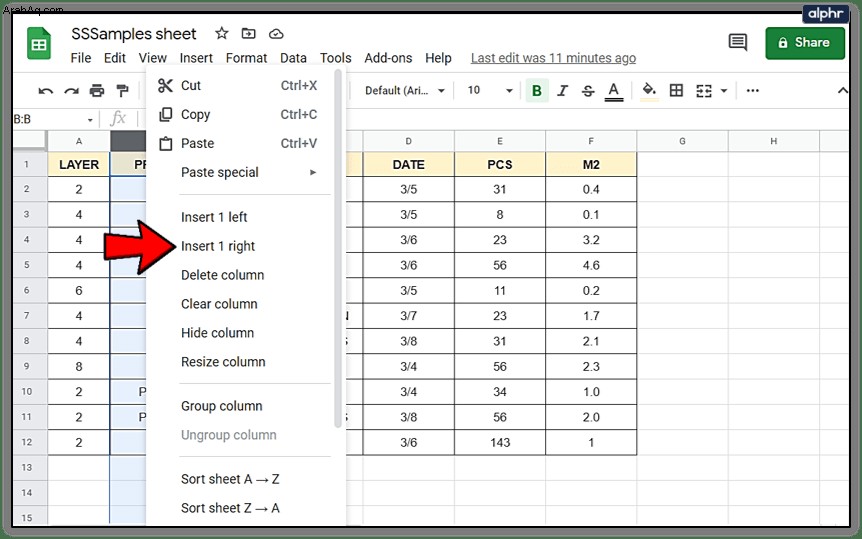Screen dimensions: 862x539
Task: Select column G header
Action: tap(682, 141)
